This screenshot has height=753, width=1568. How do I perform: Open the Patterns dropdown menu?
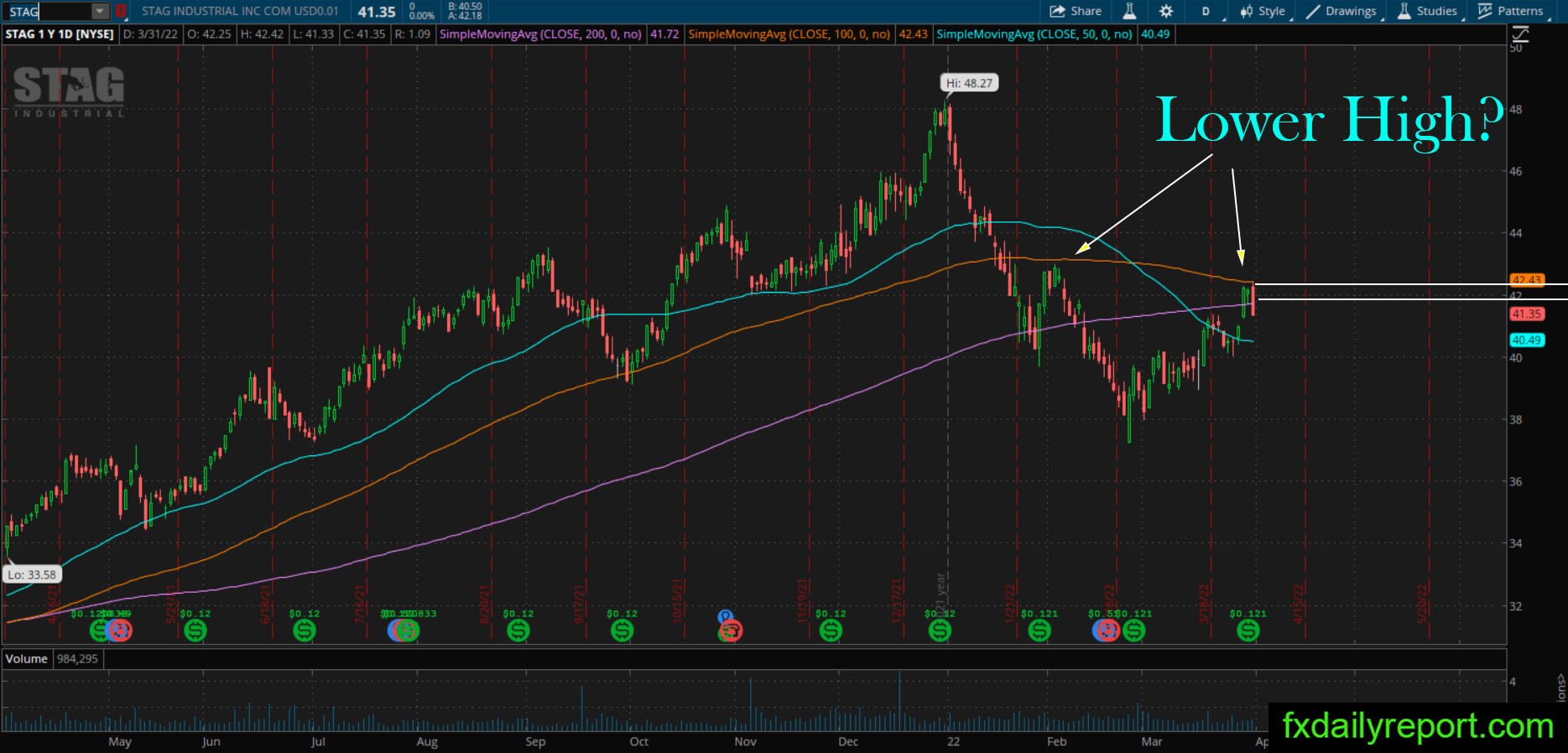[1512, 11]
